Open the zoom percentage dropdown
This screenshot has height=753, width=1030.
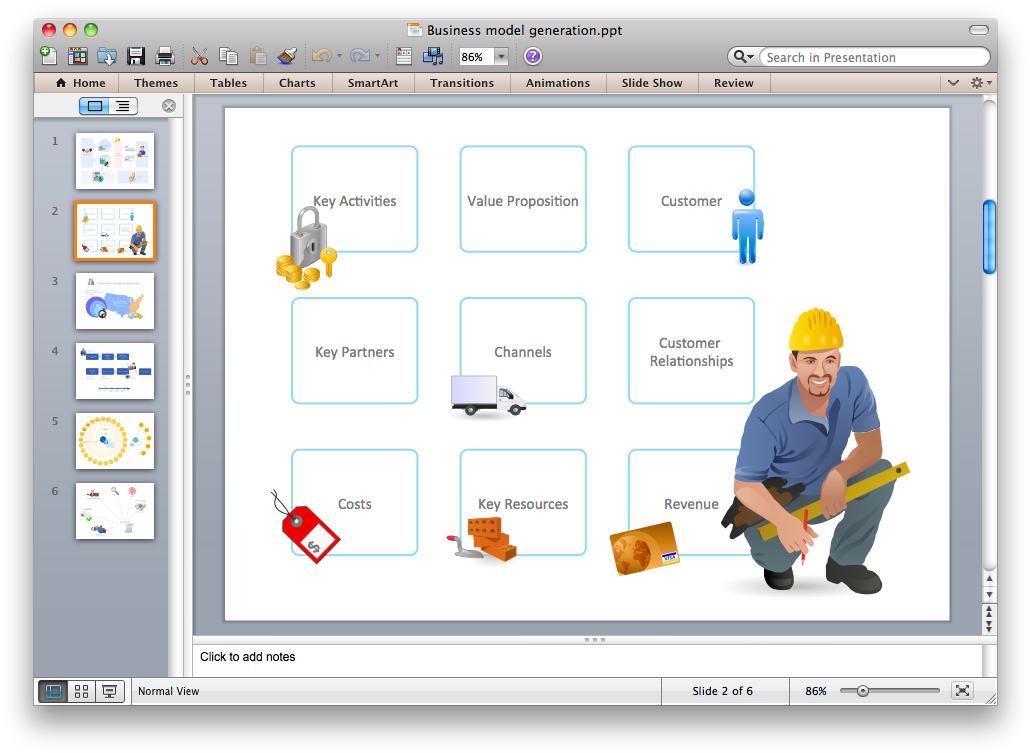pyautogui.click(x=502, y=57)
